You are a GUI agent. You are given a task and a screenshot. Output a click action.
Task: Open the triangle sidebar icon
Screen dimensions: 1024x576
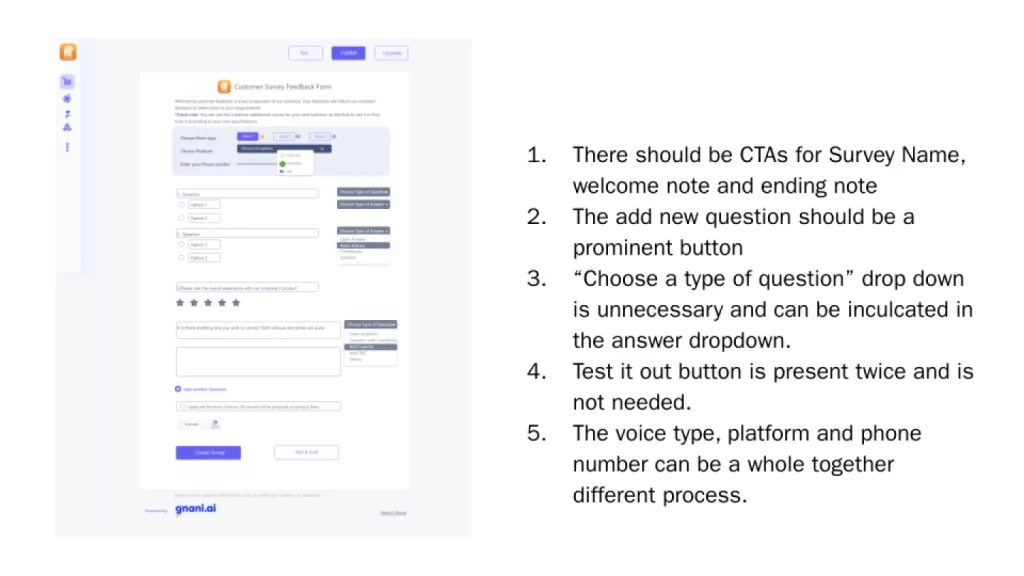pos(67,127)
